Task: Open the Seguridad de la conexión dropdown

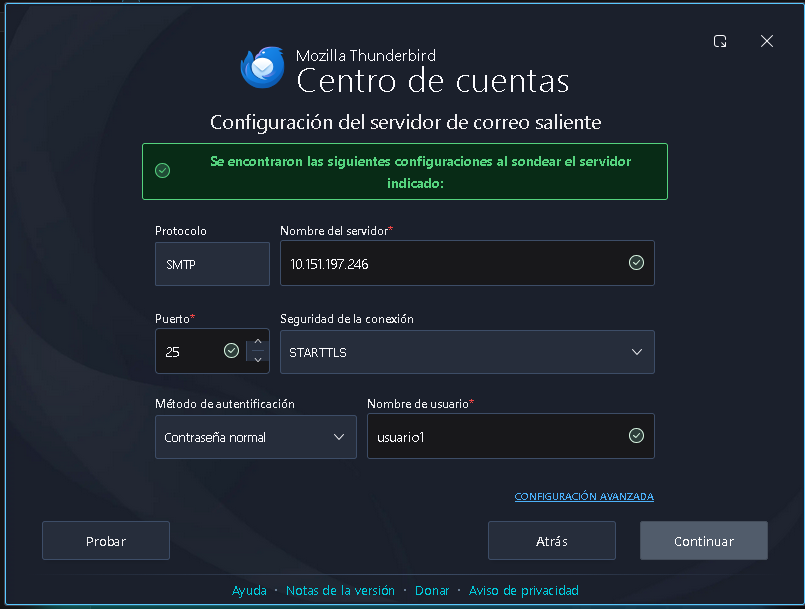Action: [467, 352]
